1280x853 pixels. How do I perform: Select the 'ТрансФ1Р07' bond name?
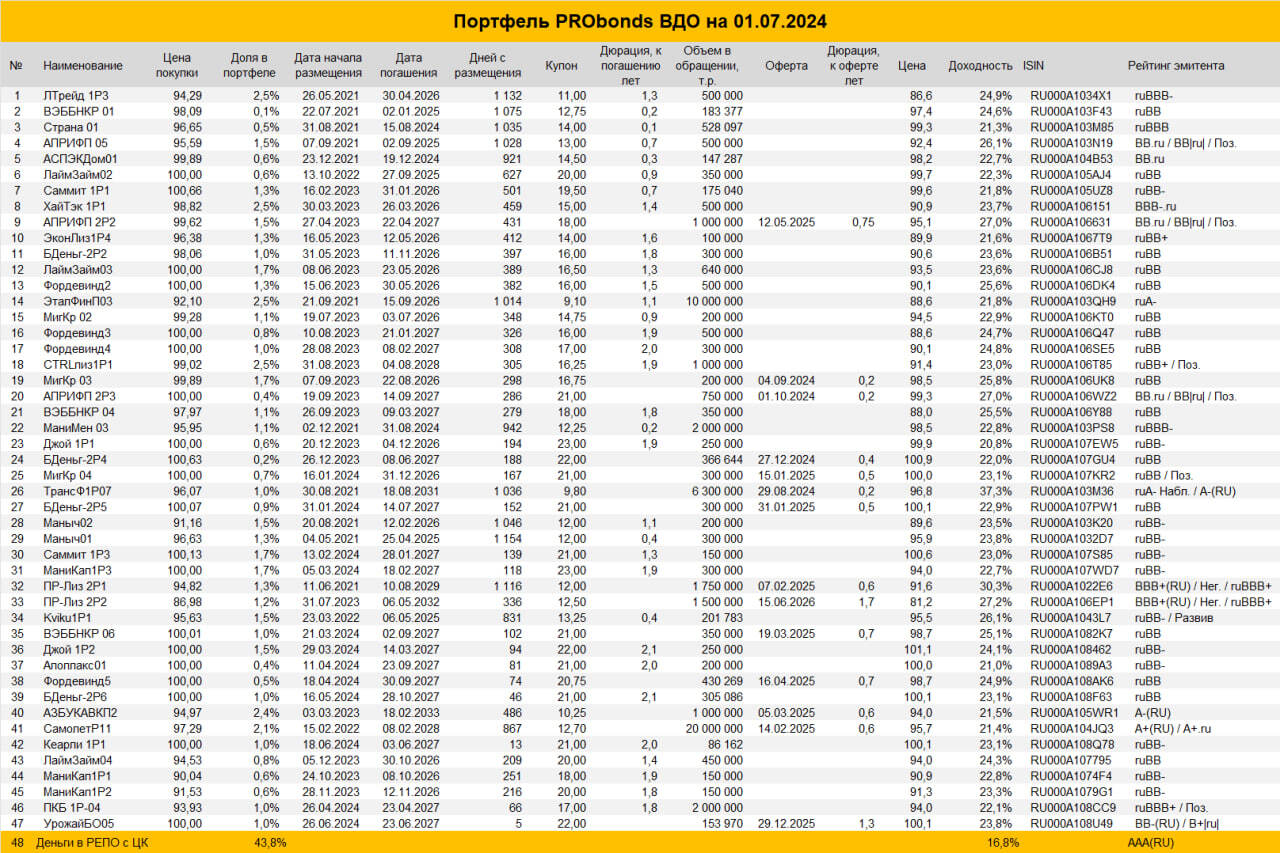click(x=78, y=491)
